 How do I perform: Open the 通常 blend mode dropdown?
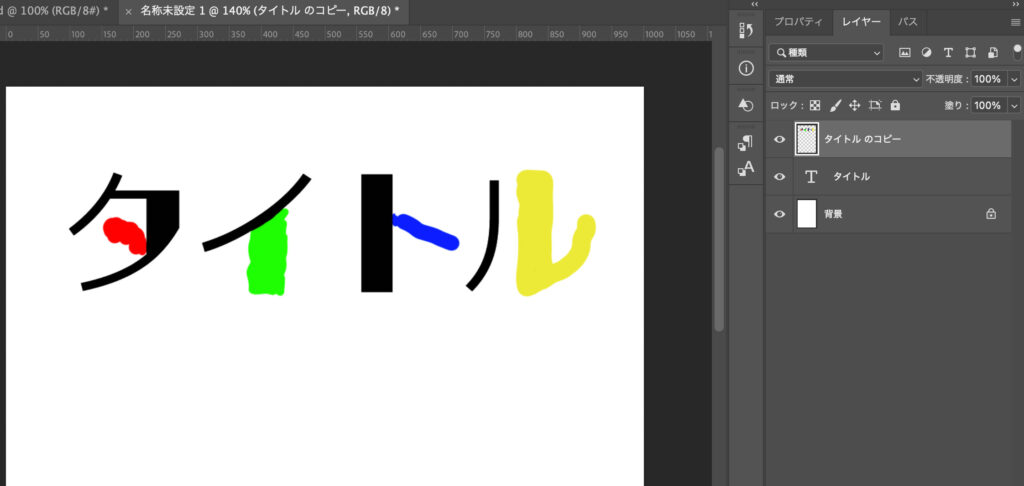coord(846,78)
